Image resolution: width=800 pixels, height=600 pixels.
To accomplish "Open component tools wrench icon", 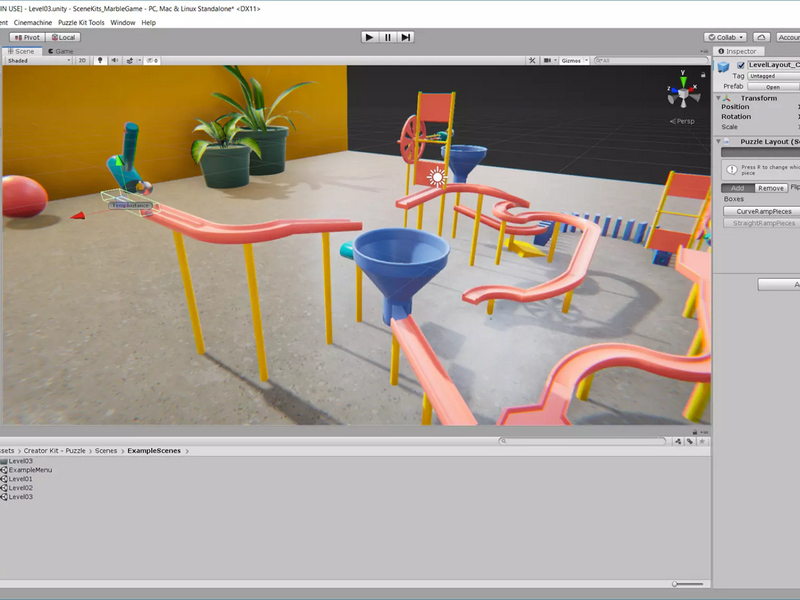I will click(532, 60).
